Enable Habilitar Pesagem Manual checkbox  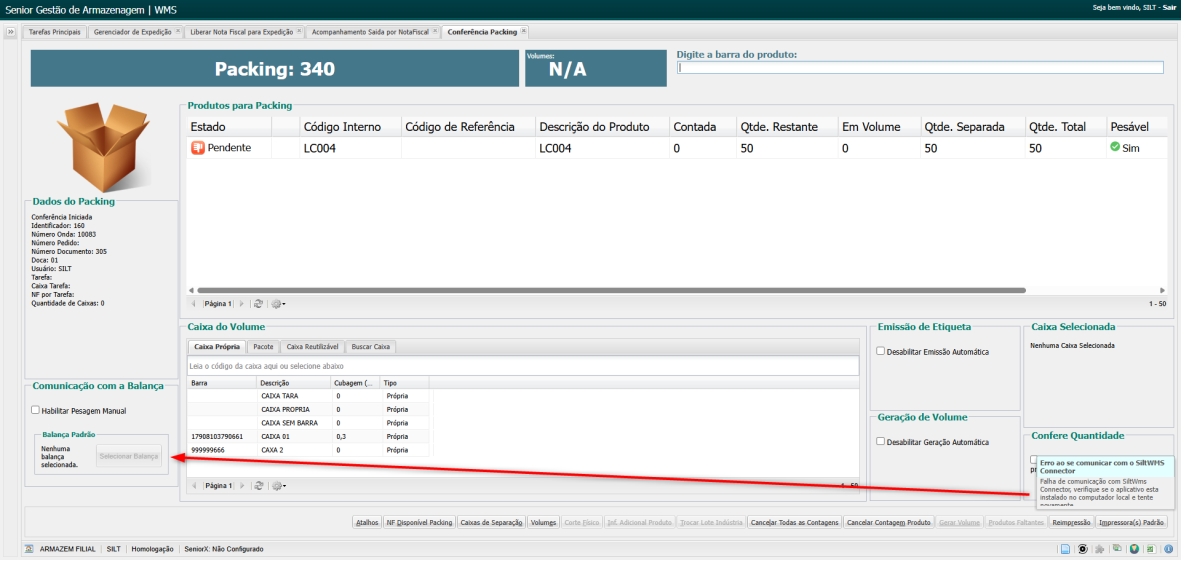[35, 410]
